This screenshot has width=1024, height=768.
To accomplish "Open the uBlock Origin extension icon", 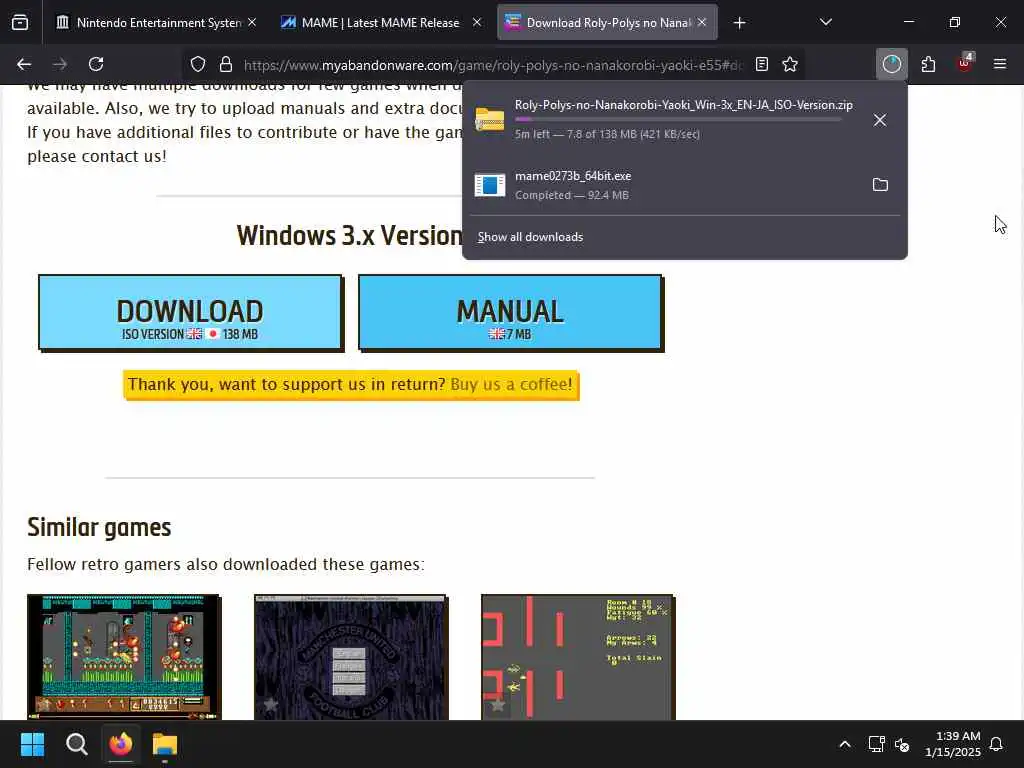I will coord(965,63).
